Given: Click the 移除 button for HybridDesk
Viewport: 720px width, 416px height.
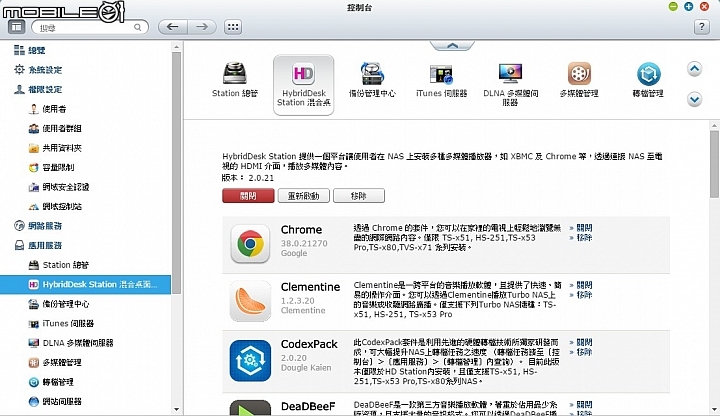Looking at the screenshot, I should pyautogui.click(x=359, y=196).
